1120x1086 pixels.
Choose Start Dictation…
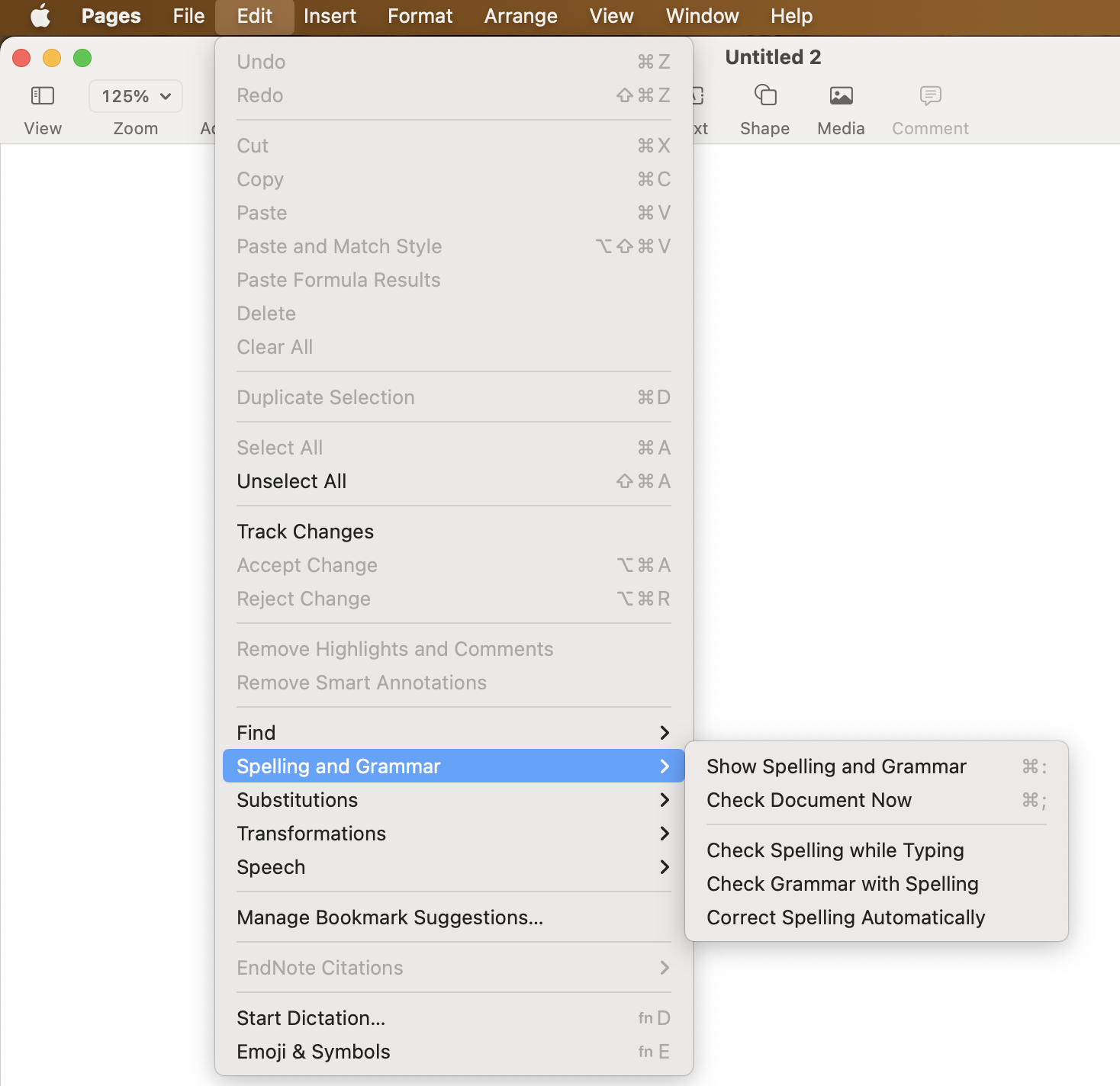tap(454, 1018)
